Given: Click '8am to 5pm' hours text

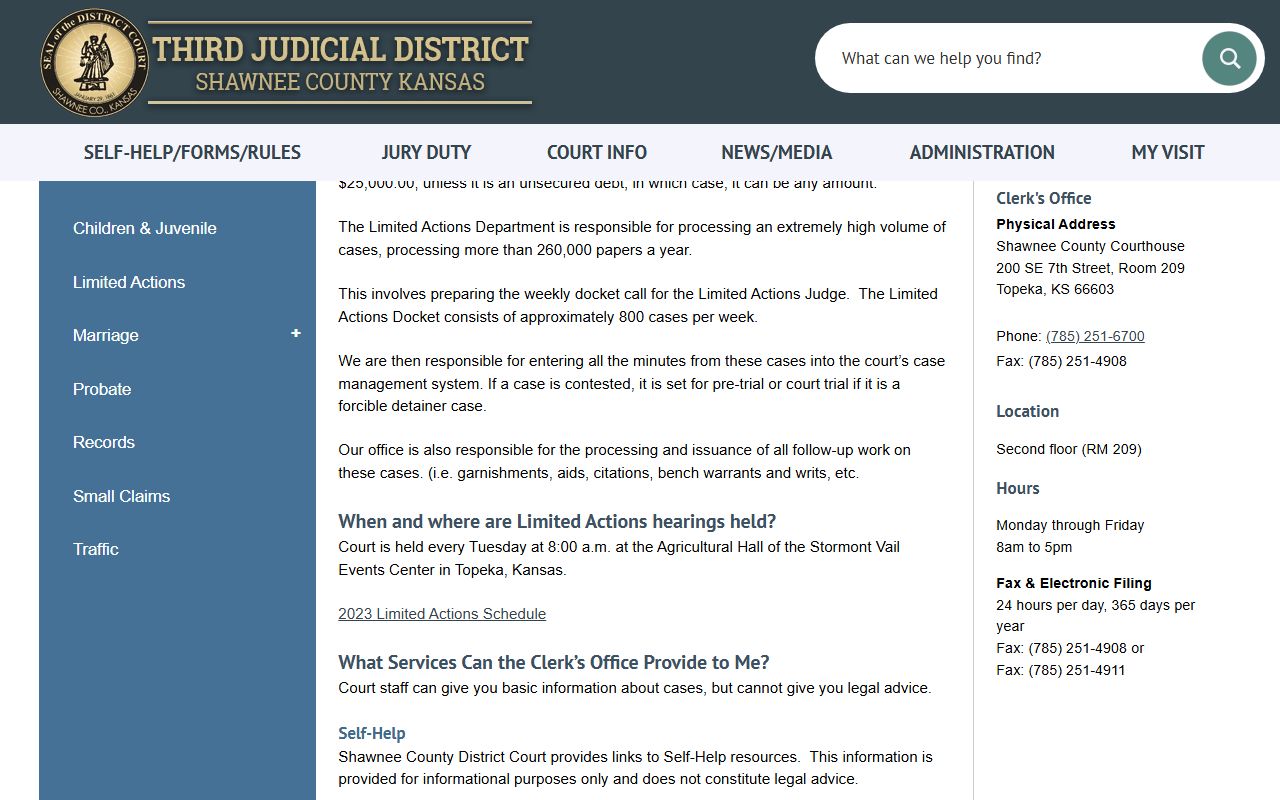Looking at the screenshot, I should (1034, 547).
